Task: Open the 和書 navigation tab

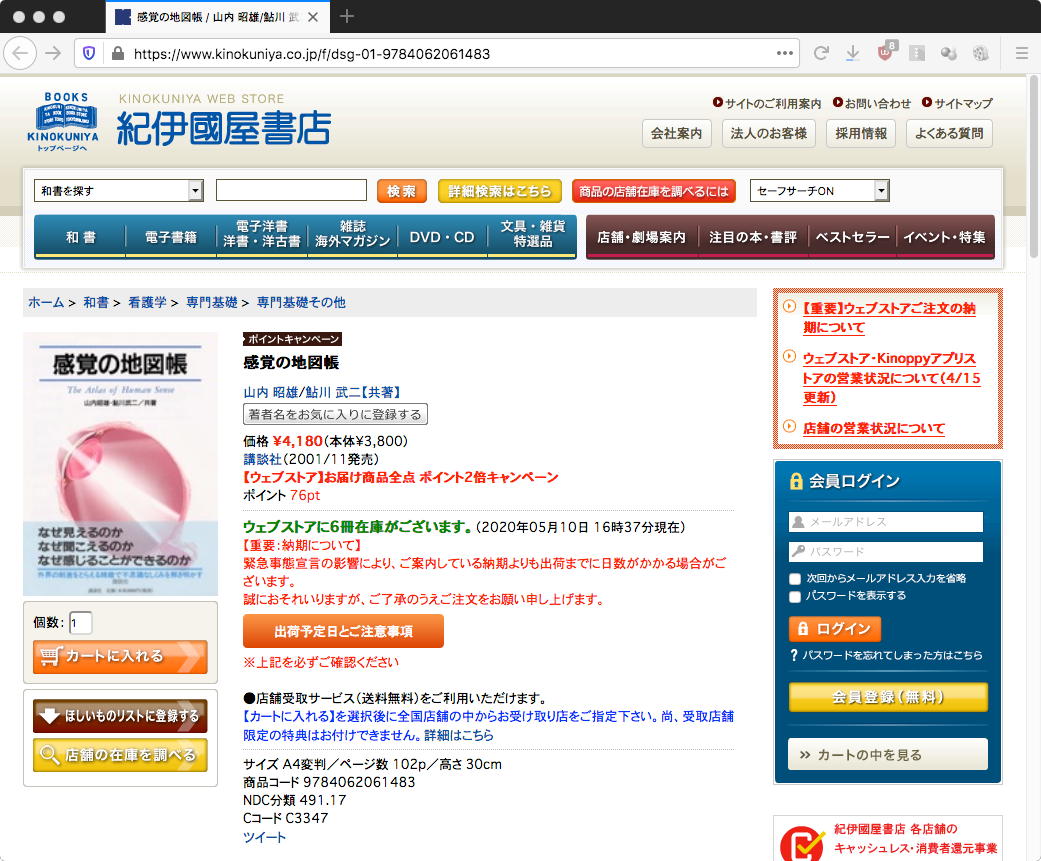Action: (x=80, y=237)
